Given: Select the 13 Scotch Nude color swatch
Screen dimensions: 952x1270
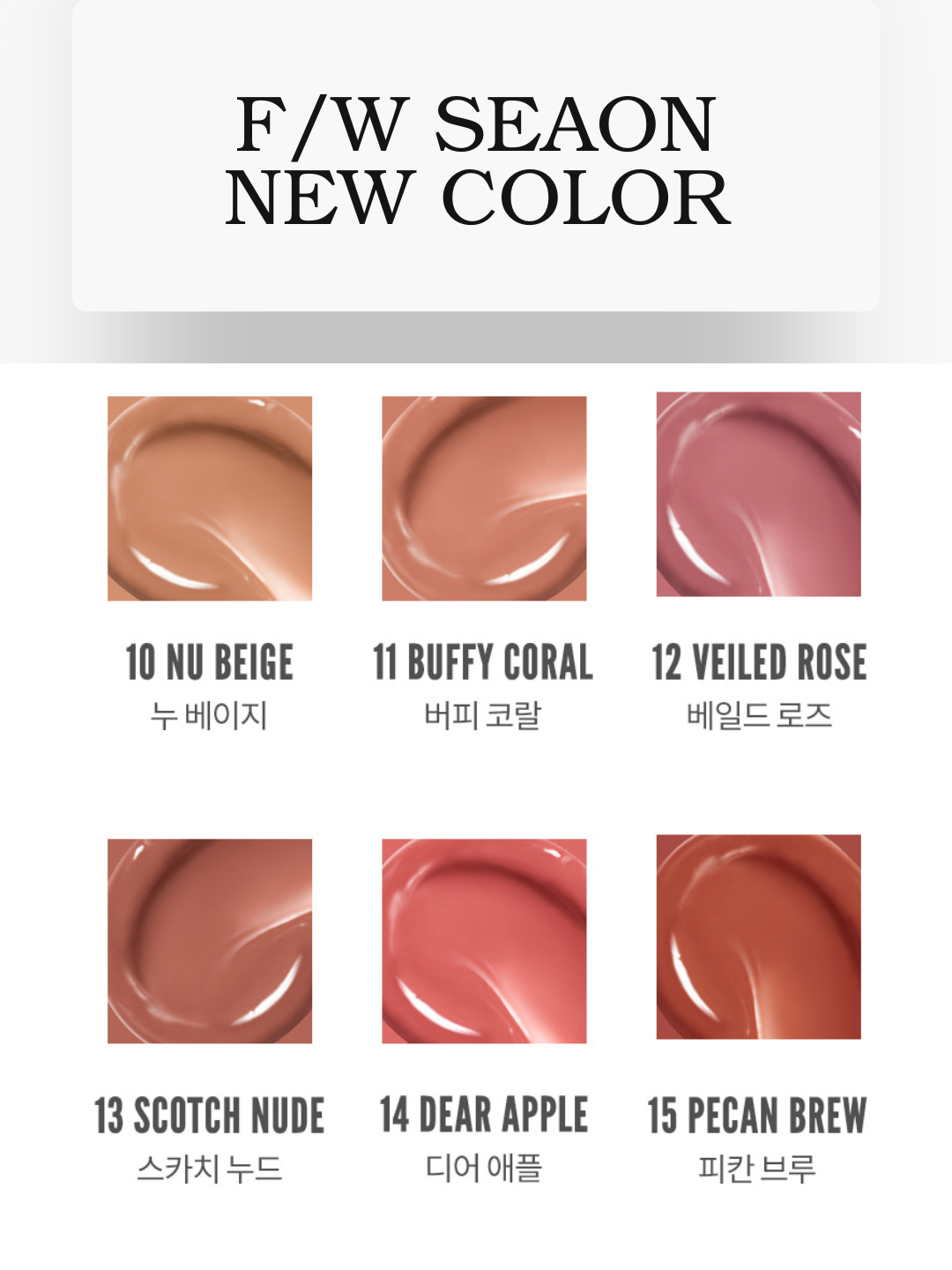Looking at the screenshot, I should 210,941.
